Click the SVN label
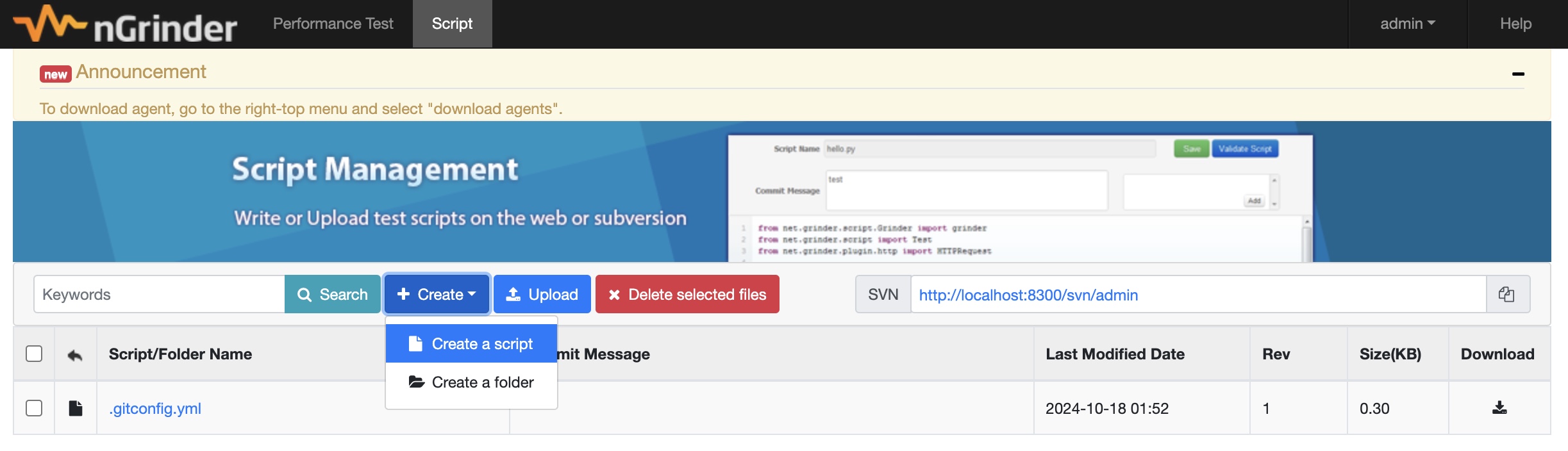 [x=883, y=295]
